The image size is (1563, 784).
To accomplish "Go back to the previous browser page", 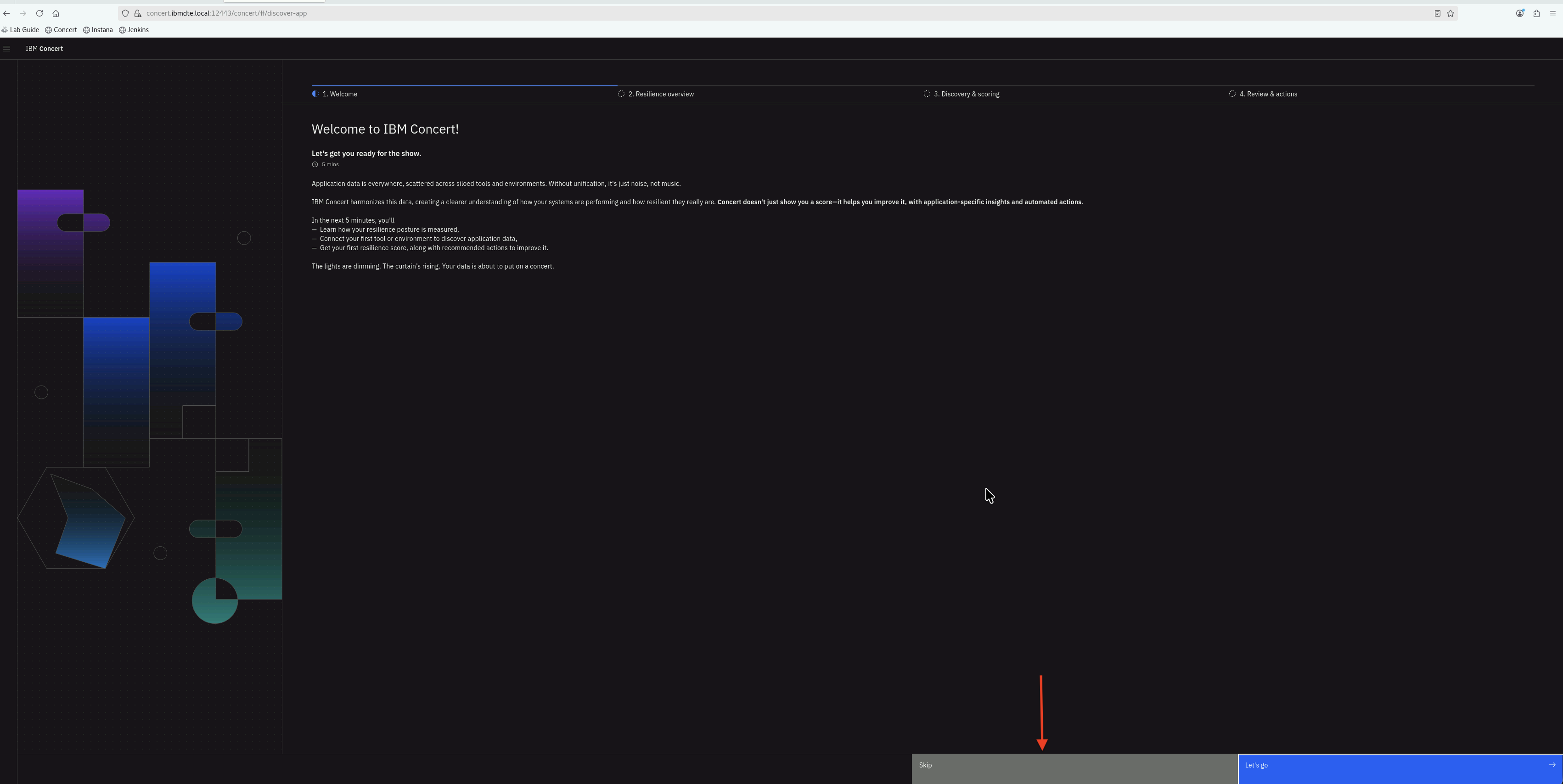I will click(x=7, y=13).
